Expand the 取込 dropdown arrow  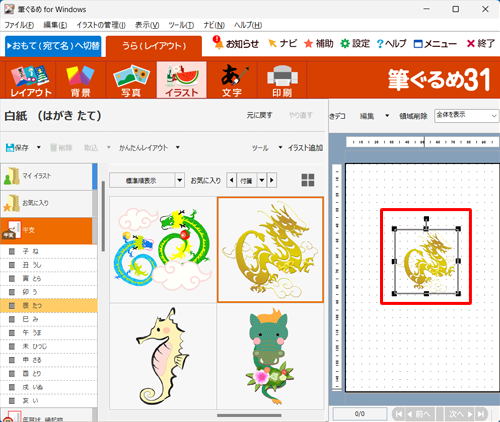(x=109, y=147)
